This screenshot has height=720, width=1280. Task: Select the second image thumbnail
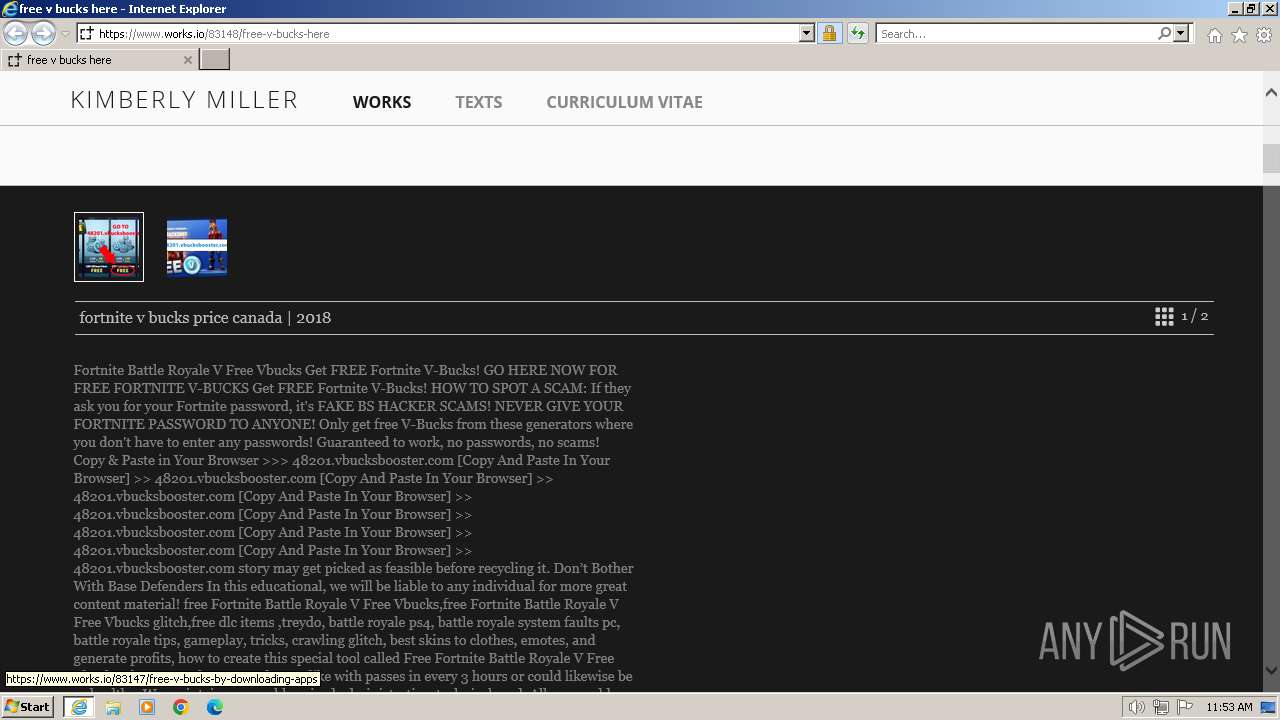(x=197, y=247)
